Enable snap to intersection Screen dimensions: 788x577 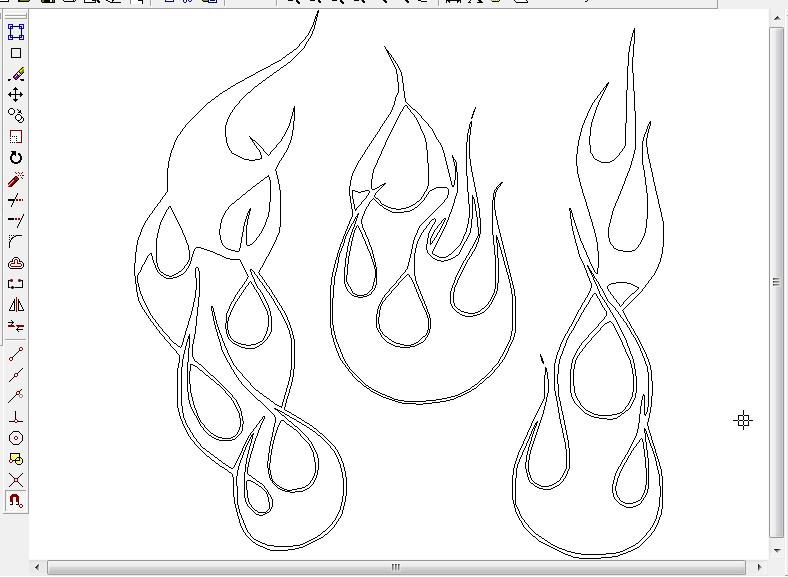coord(16,480)
